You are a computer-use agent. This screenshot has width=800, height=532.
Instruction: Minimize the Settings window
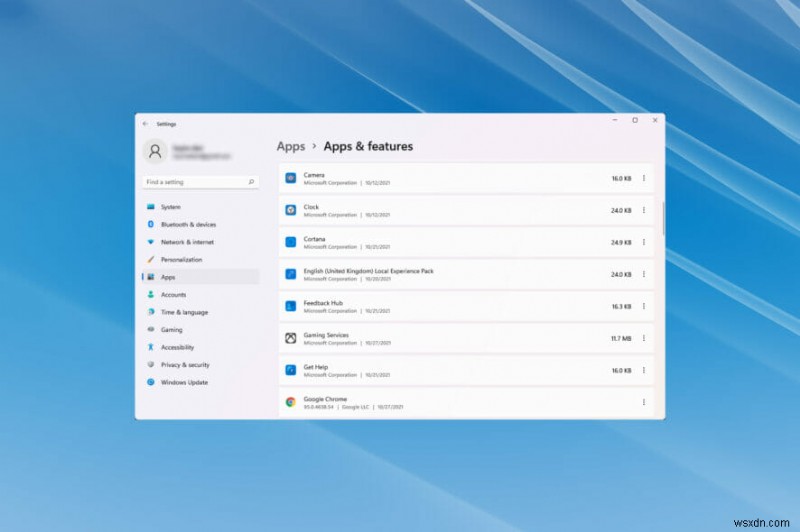point(615,120)
